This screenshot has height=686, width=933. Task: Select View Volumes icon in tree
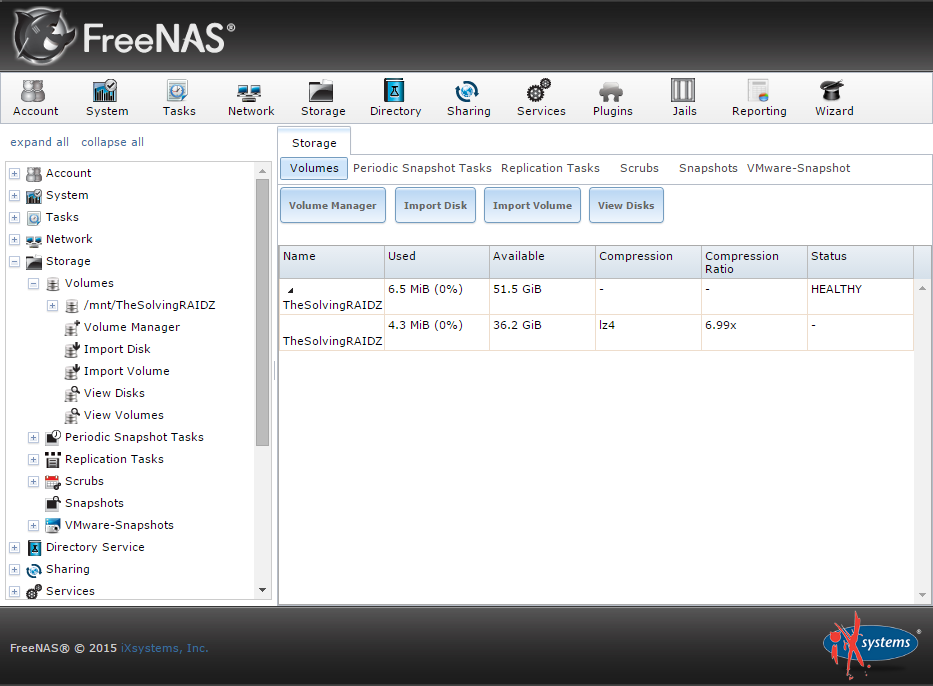click(x=72, y=415)
